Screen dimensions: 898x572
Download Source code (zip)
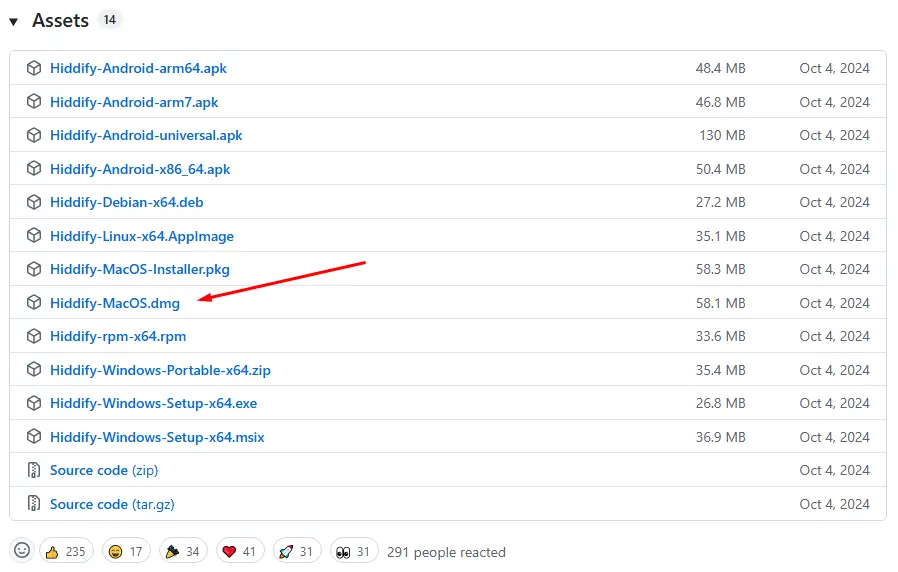coord(104,470)
